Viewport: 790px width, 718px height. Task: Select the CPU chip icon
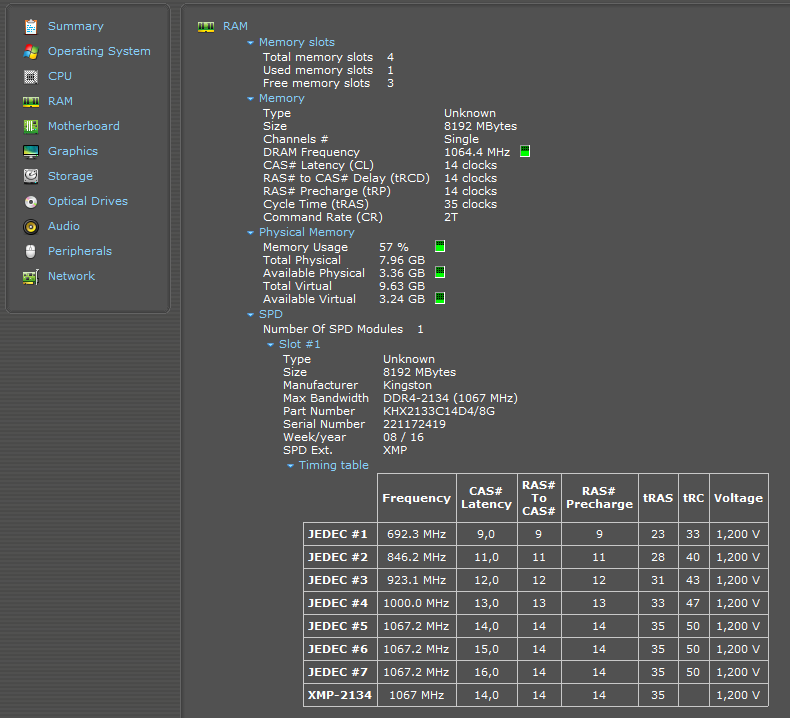[30, 76]
